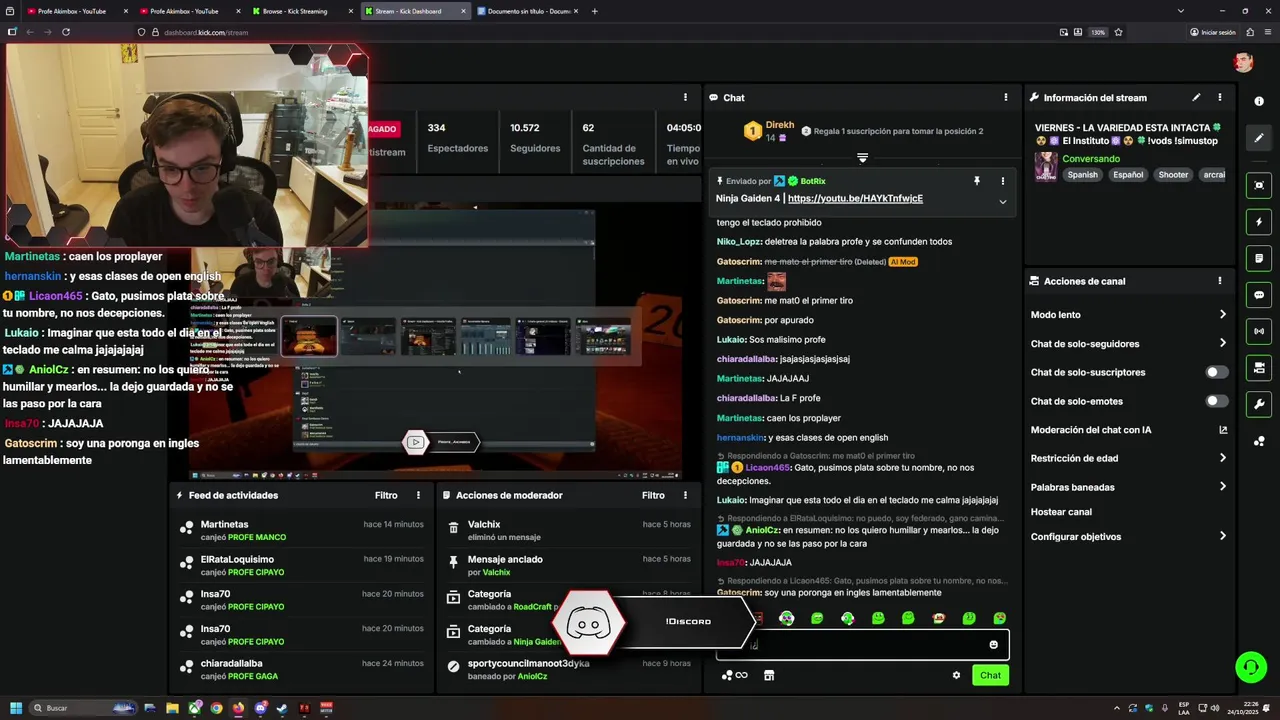Viewport: 1280px width, 720px height.
Task: Edit stream info with the pencil icon
Action: [1196, 97]
